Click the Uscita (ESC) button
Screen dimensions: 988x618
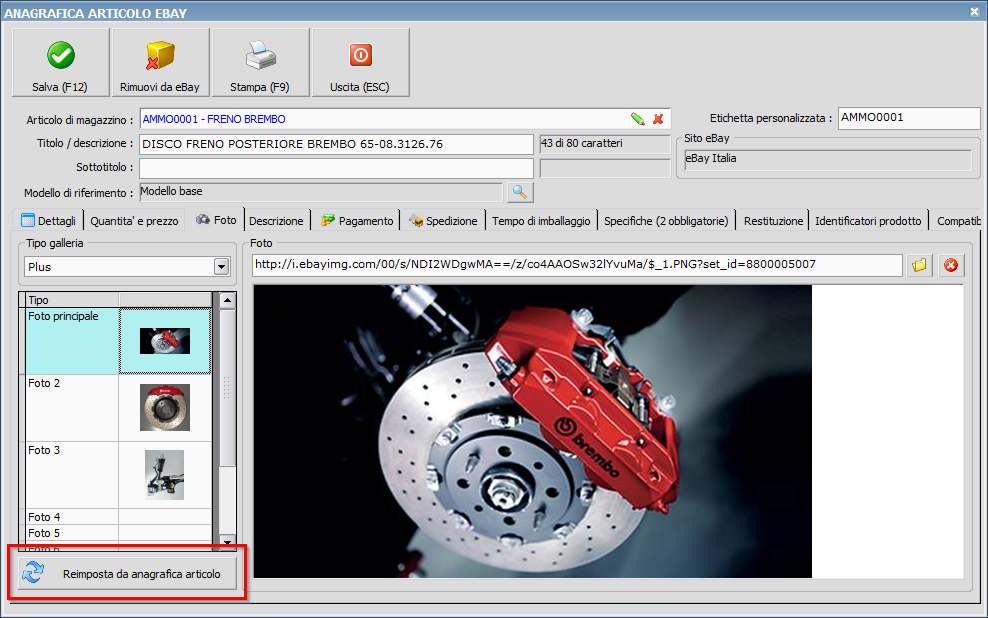tap(360, 62)
